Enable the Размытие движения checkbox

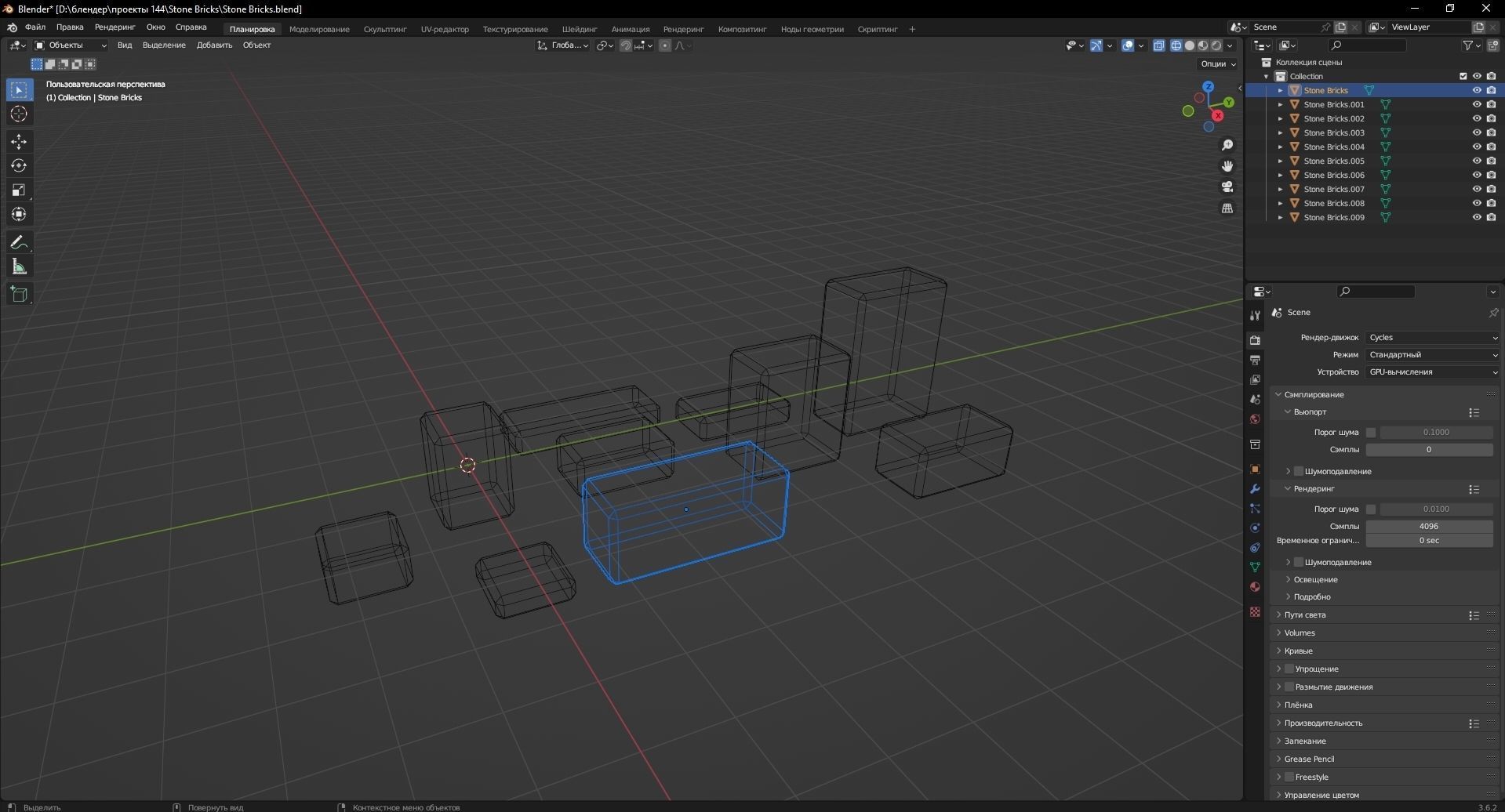1289,687
